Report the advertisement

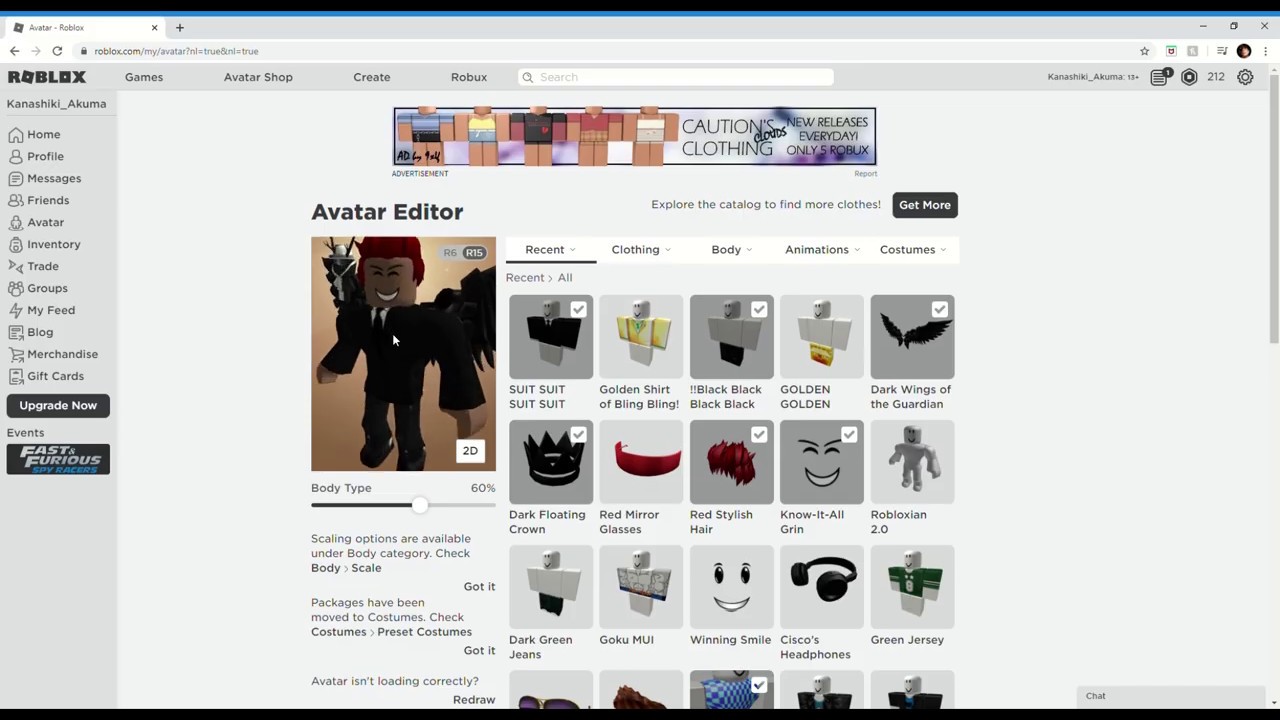click(x=866, y=174)
